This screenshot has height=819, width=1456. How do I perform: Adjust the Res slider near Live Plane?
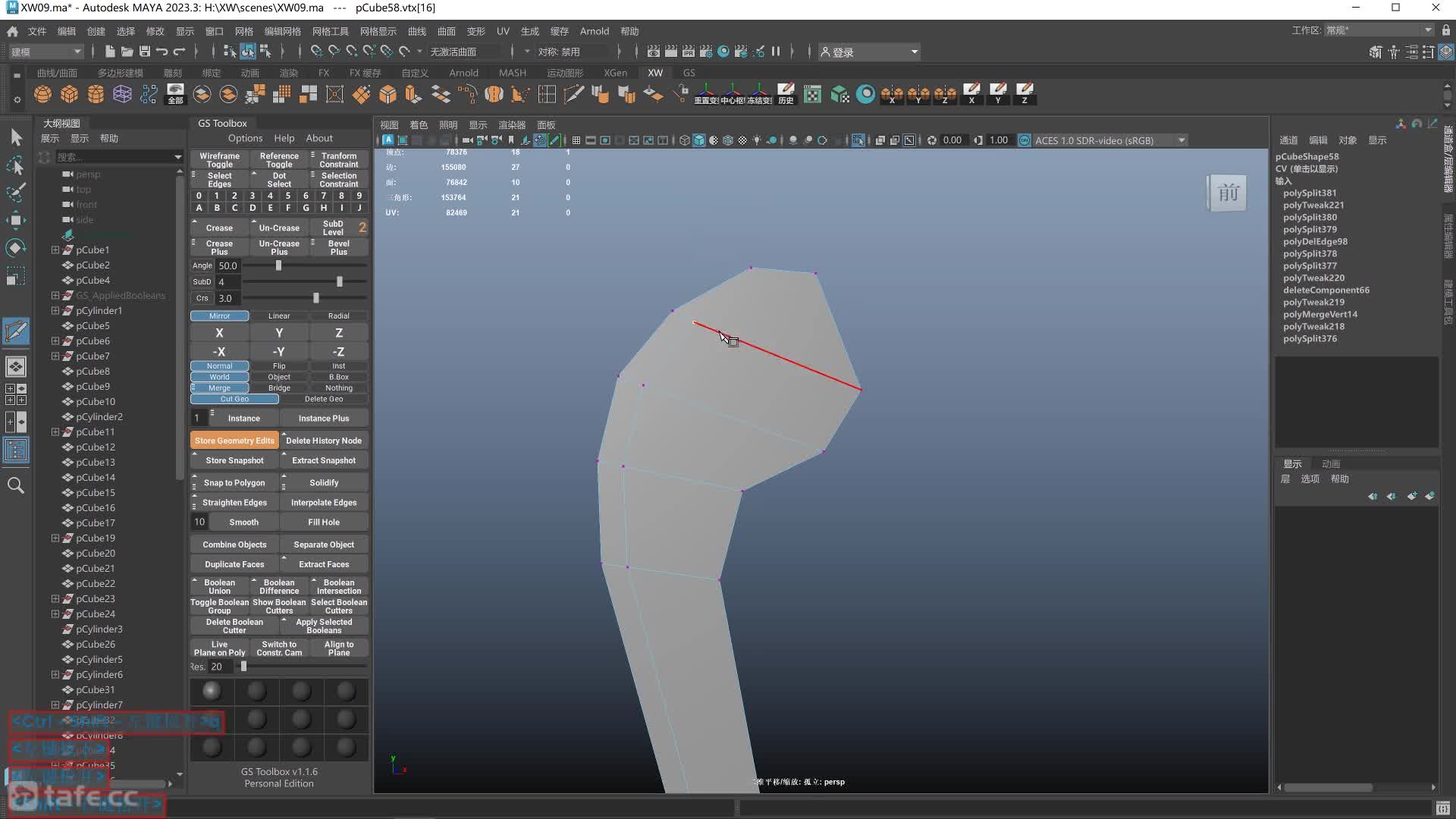coord(243,667)
